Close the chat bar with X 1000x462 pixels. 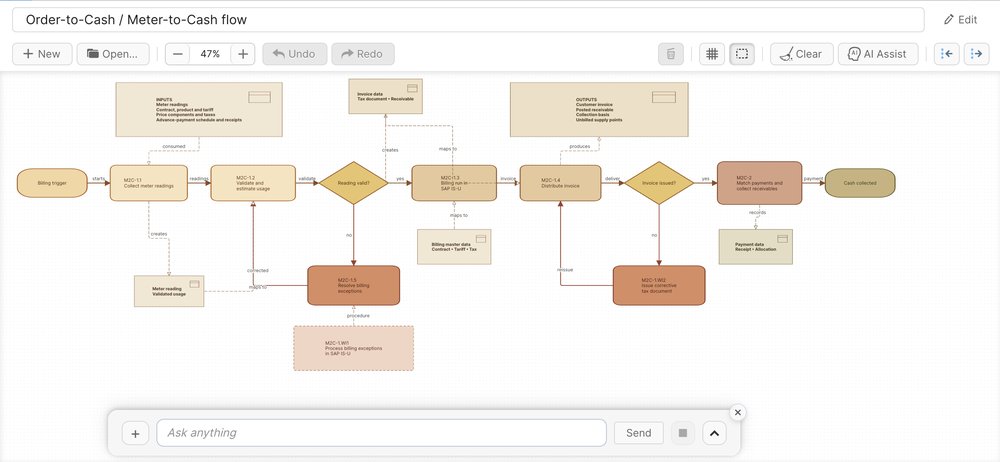(738, 413)
